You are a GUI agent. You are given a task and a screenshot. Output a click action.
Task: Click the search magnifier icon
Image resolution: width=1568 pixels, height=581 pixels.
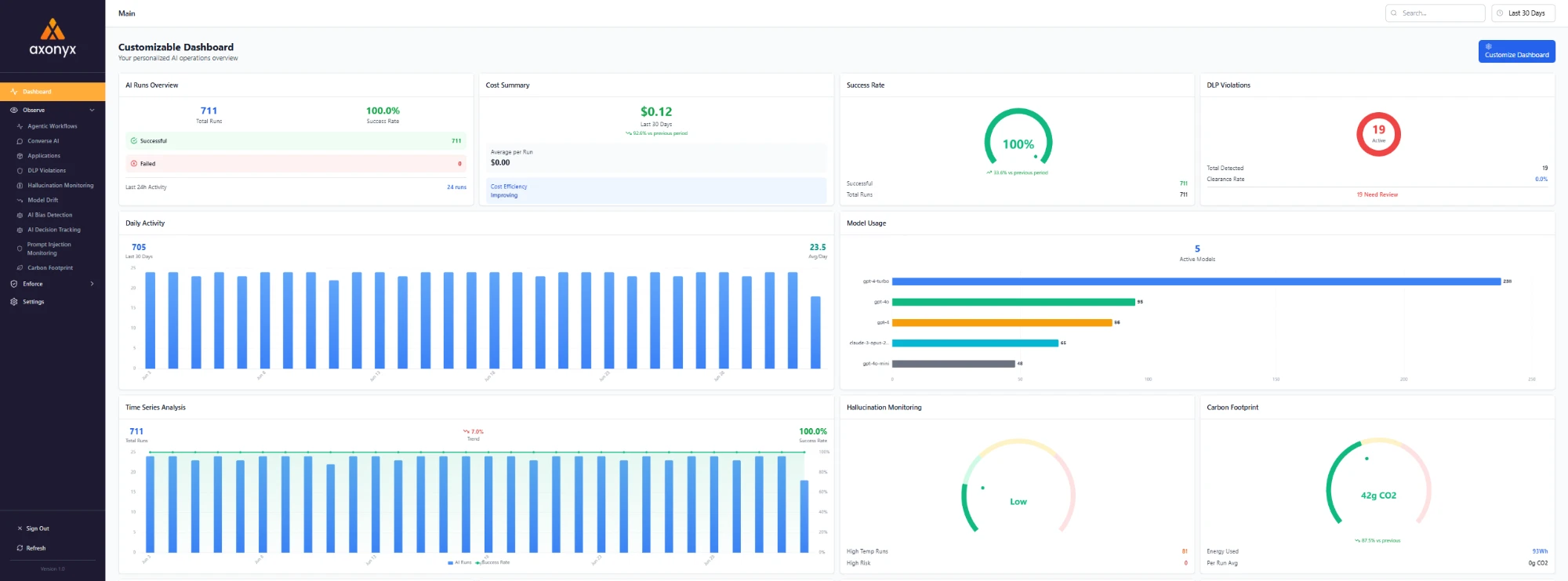pos(1394,13)
